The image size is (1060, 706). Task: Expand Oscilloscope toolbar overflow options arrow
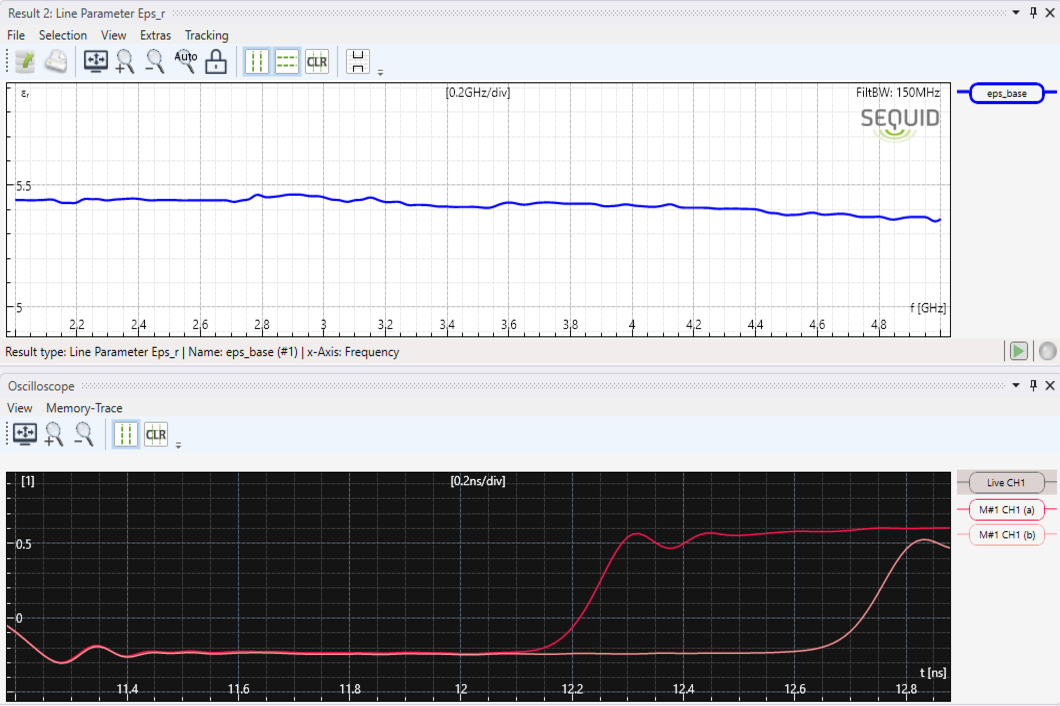(178, 445)
